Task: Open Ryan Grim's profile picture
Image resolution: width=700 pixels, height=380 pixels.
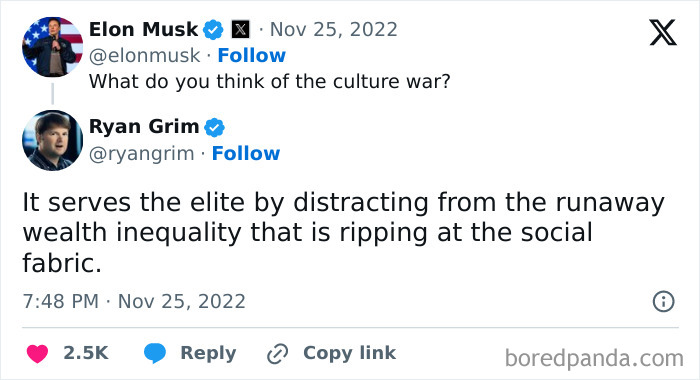Action: pos(53,140)
